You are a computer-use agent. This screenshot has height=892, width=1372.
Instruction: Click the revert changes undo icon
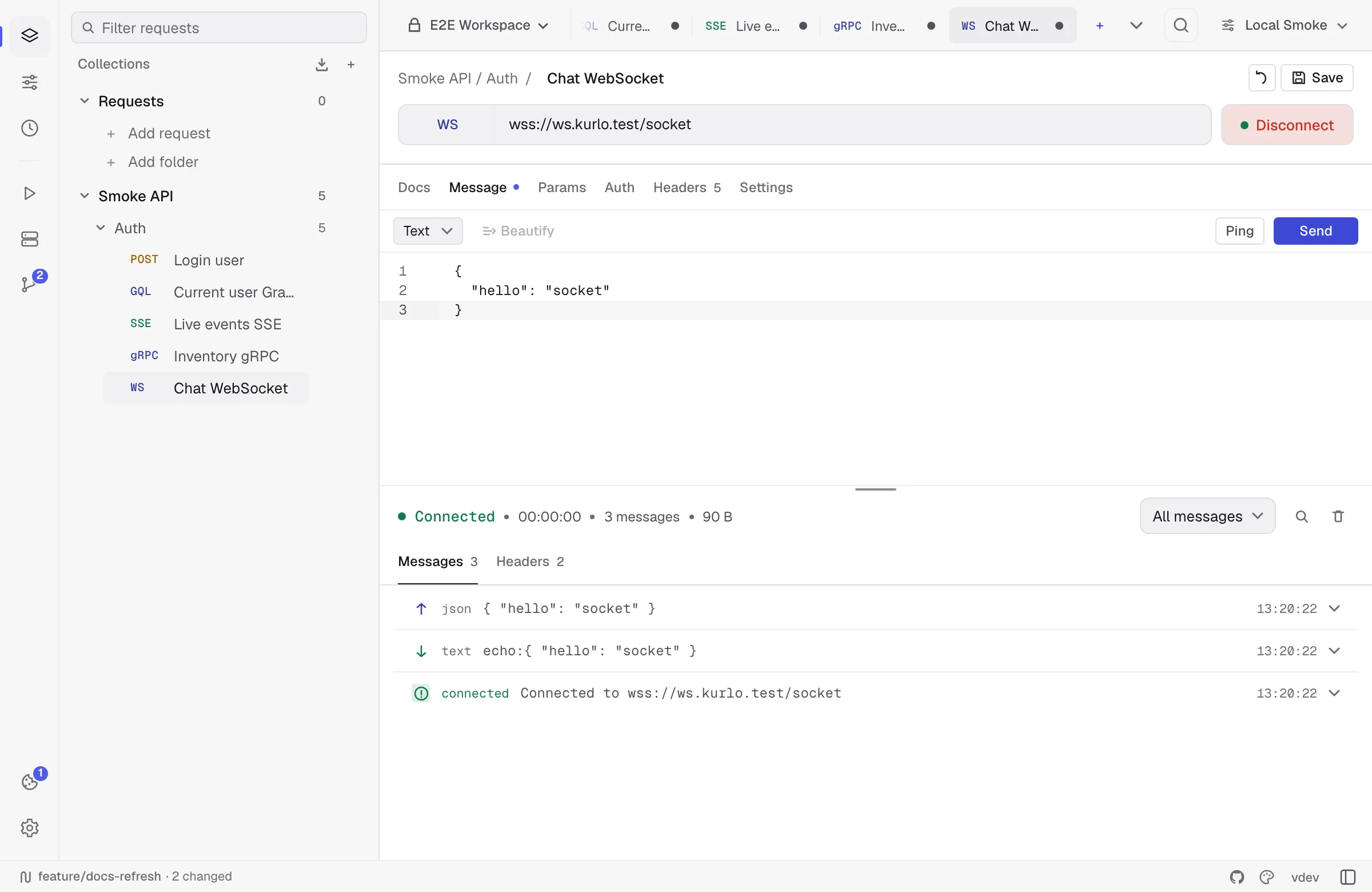tap(1261, 78)
